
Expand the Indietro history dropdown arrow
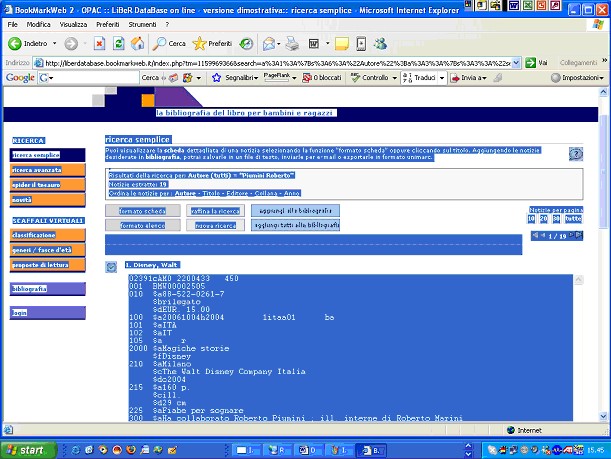(55, 44)
